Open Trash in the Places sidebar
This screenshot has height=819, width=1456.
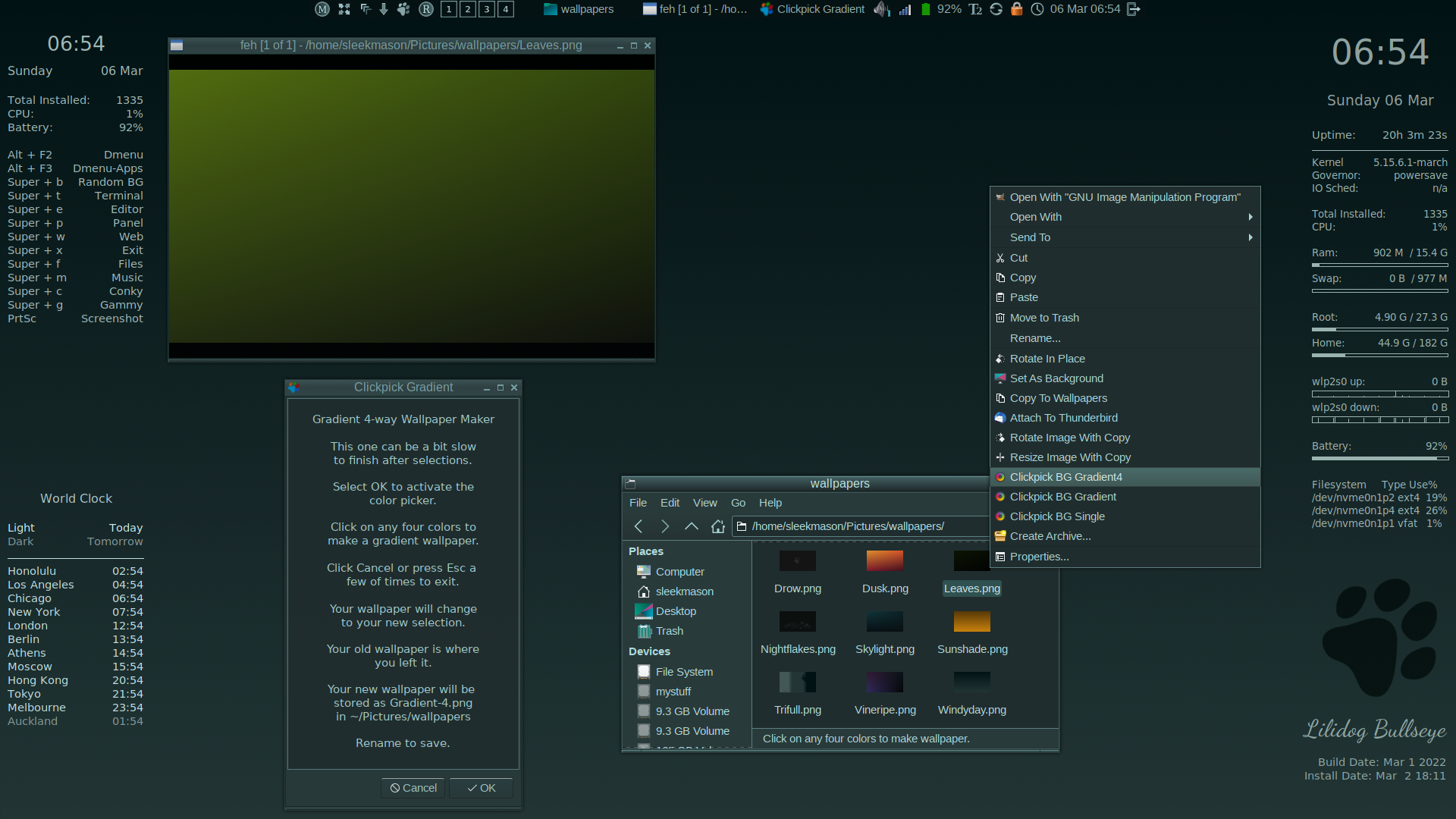coord(669,631)
